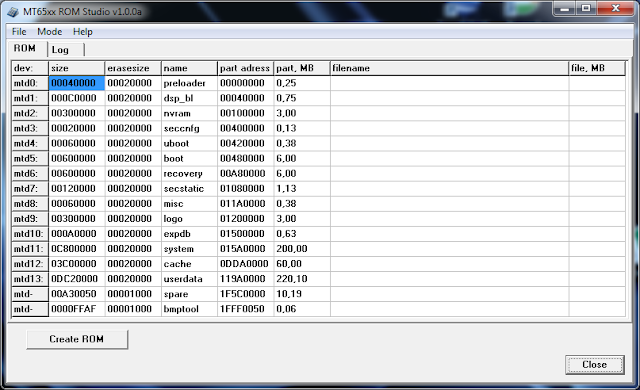
Task: Select the 'expdb' name cell
Action: [x=189, y=234]
